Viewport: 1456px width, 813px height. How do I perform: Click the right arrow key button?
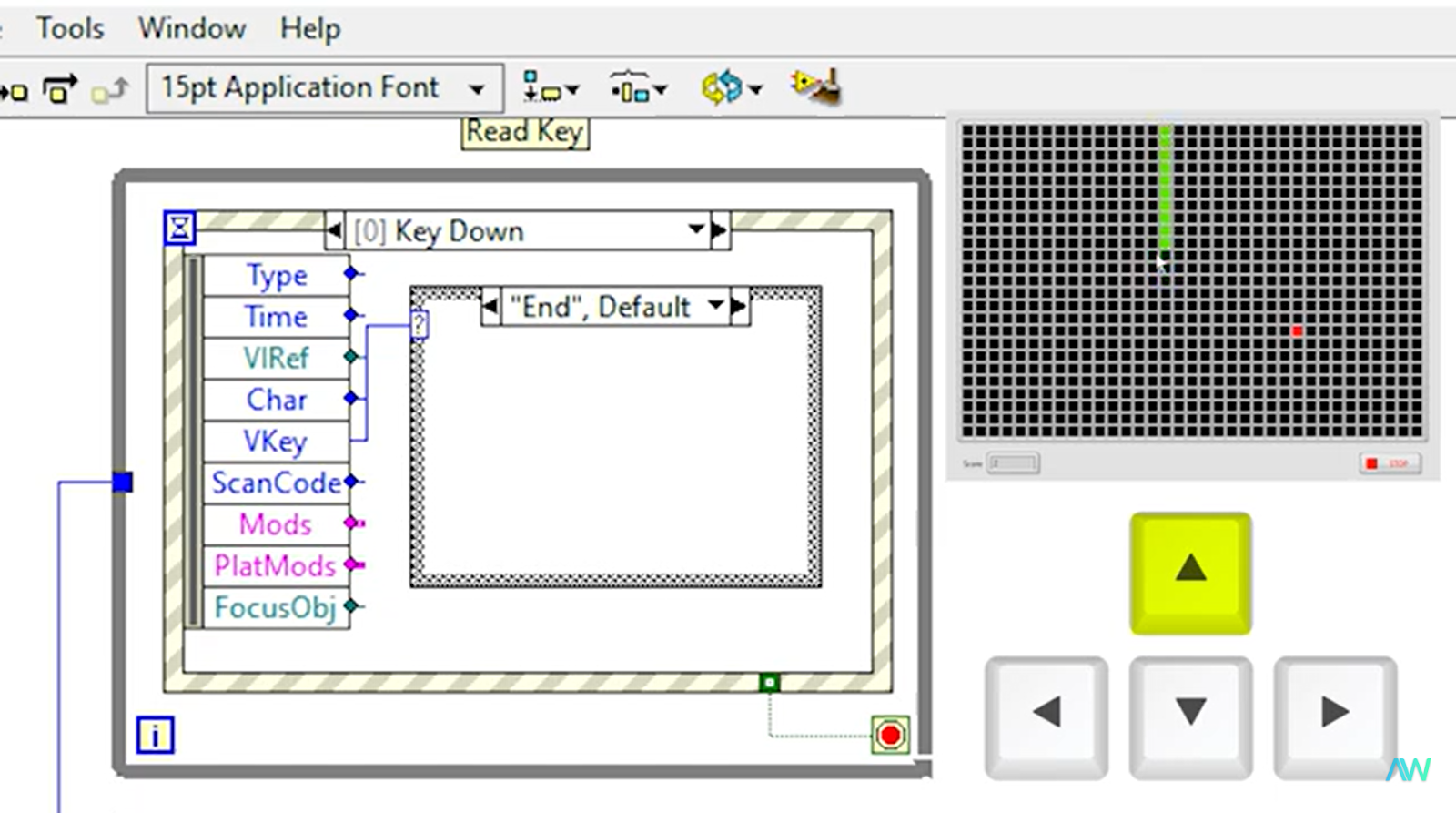(x=1335, y=716)
